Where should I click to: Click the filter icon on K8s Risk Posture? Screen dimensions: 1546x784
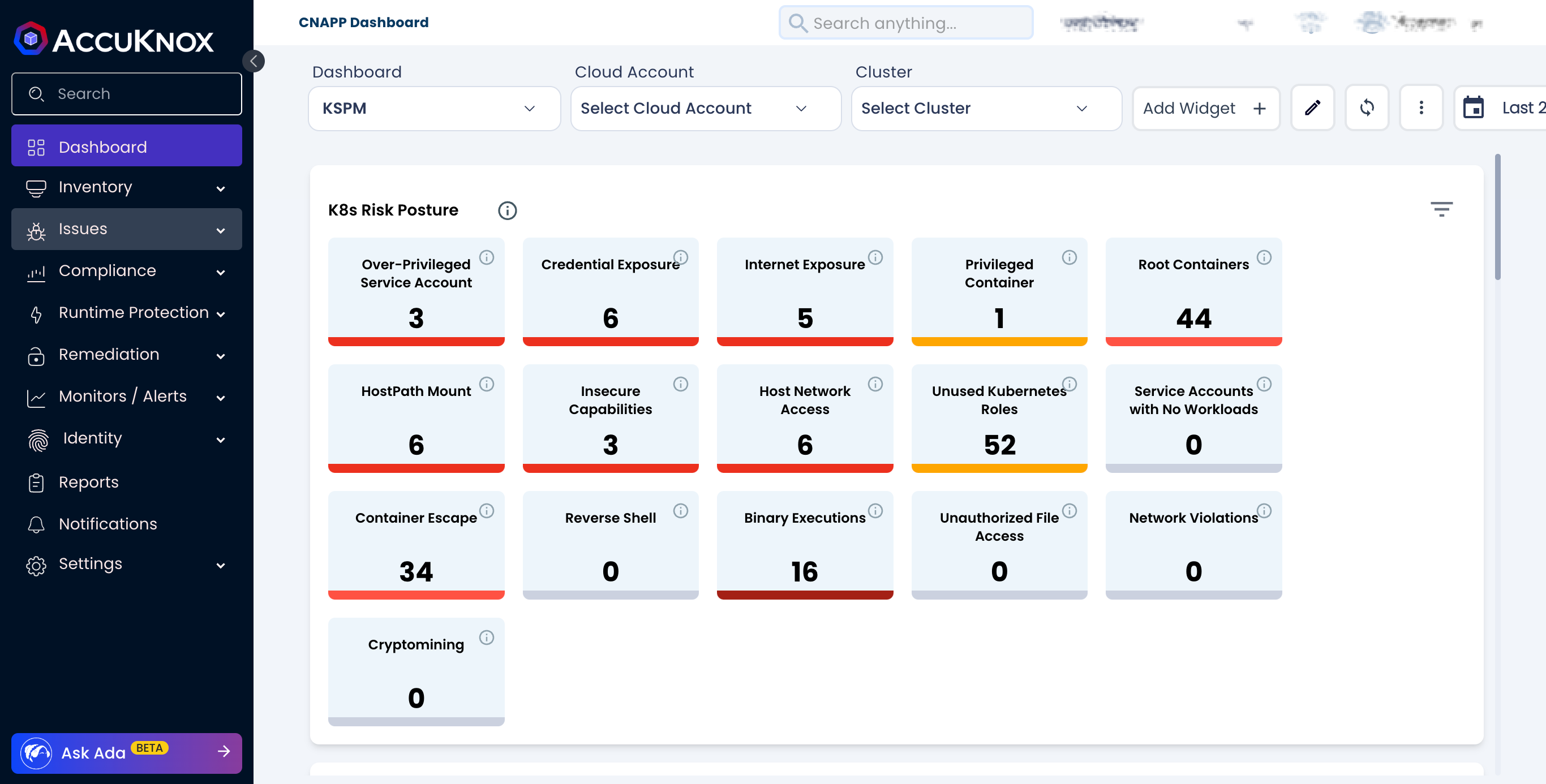coord(1442,209)
